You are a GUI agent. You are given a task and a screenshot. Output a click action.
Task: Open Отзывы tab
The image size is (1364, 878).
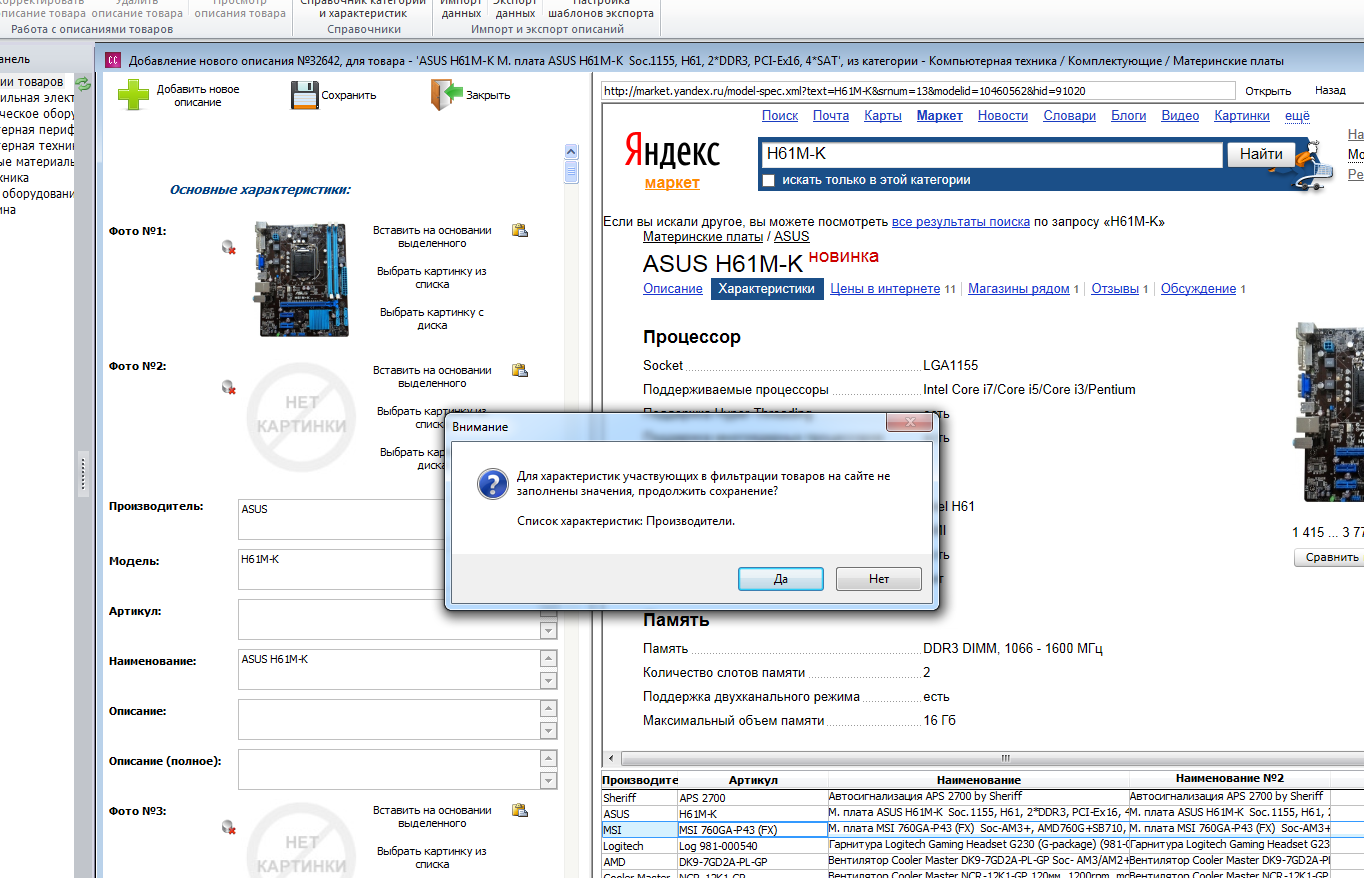click(1115, 289)
